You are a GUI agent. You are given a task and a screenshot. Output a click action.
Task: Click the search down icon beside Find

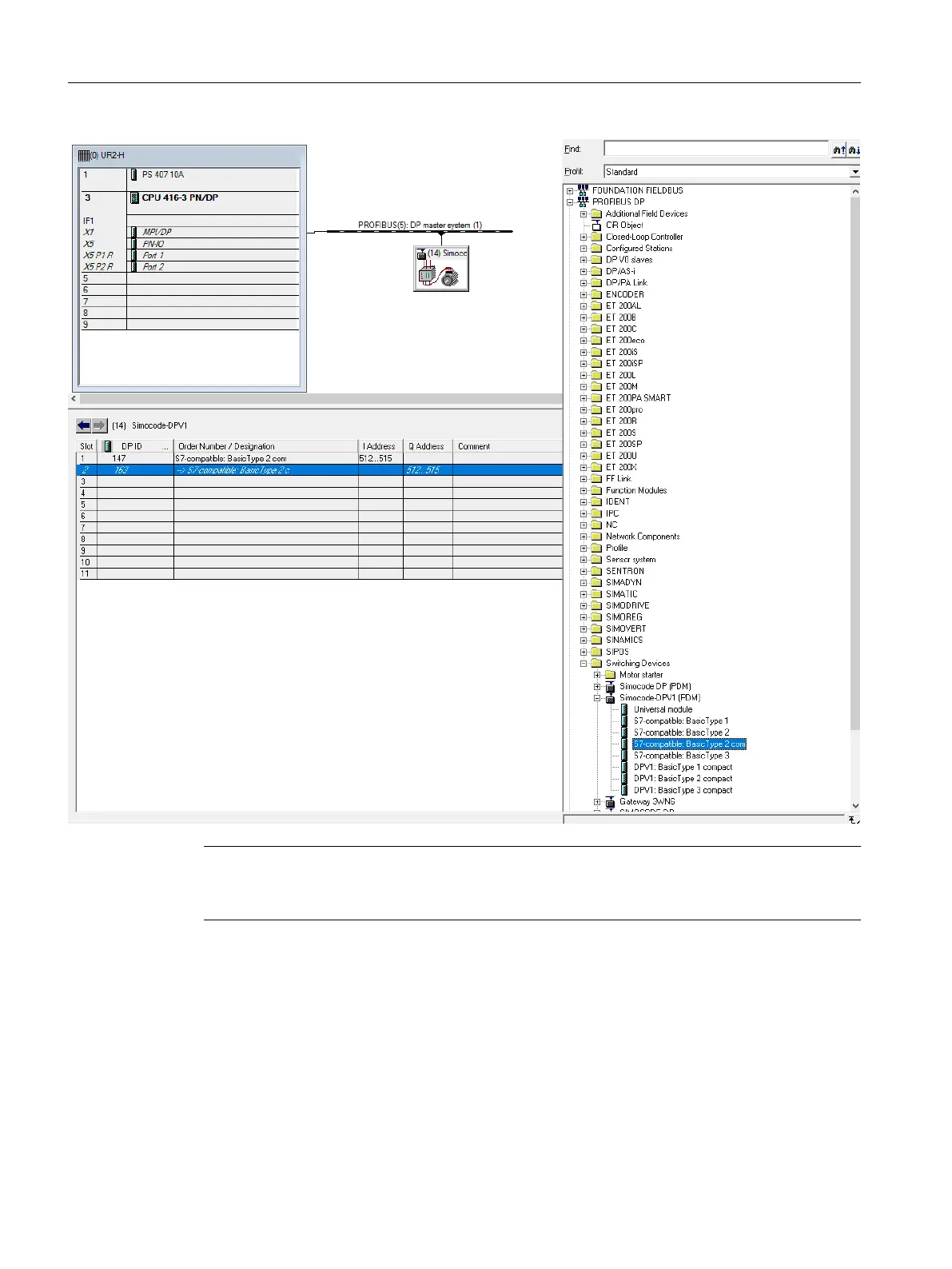coord(854,150)
